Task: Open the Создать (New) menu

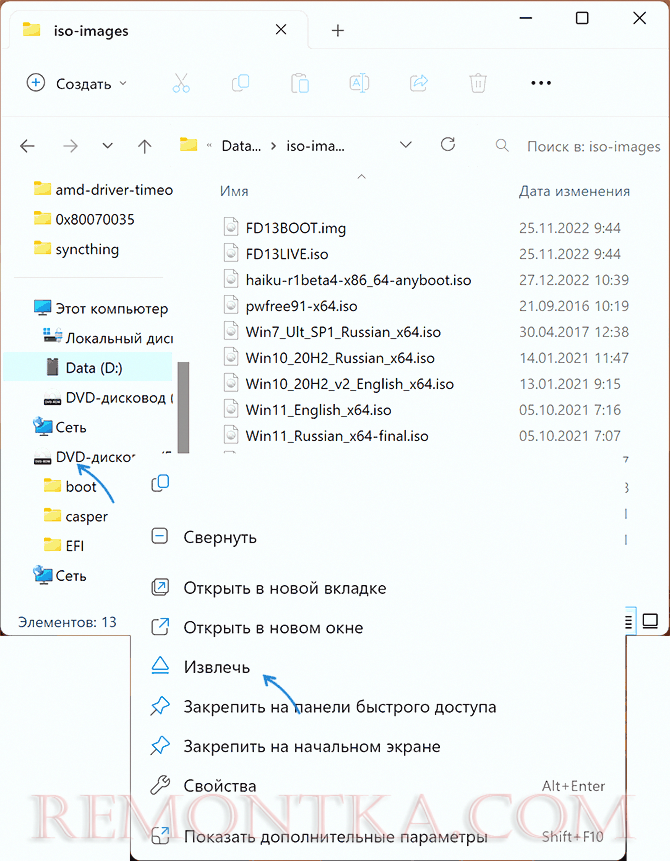Action: (77, 83)
